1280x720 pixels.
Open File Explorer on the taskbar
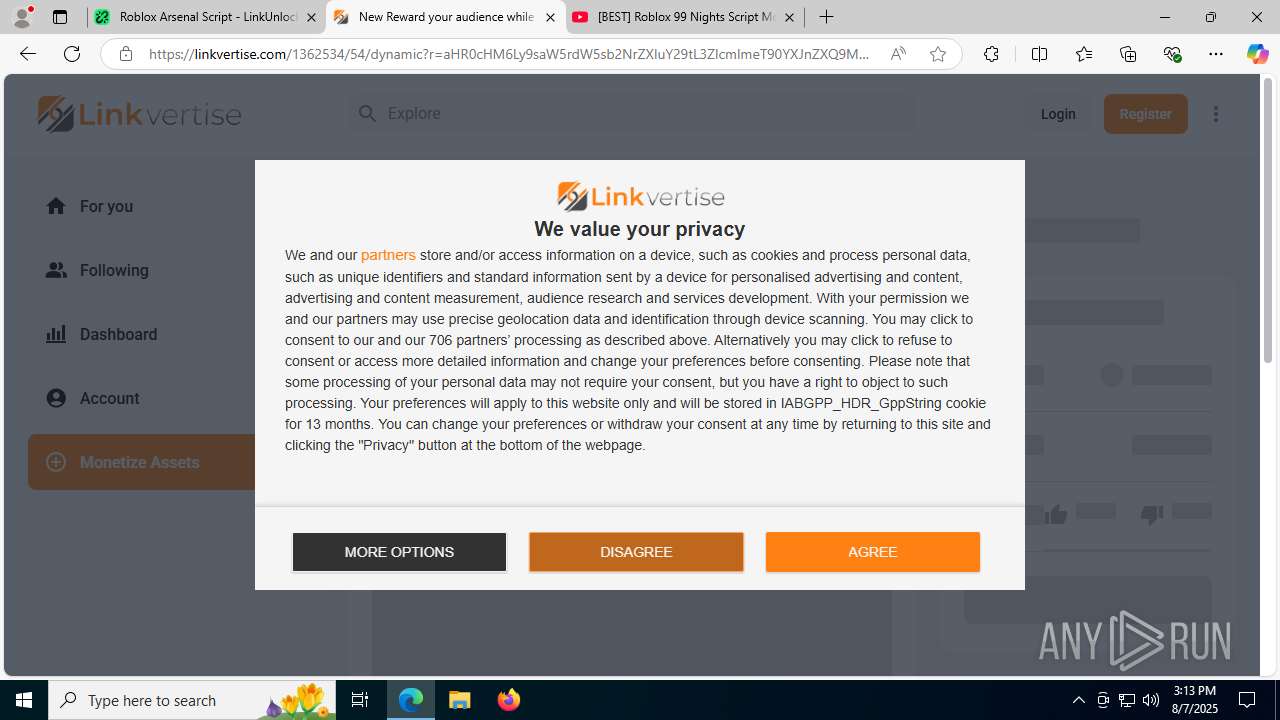[460, 700]
